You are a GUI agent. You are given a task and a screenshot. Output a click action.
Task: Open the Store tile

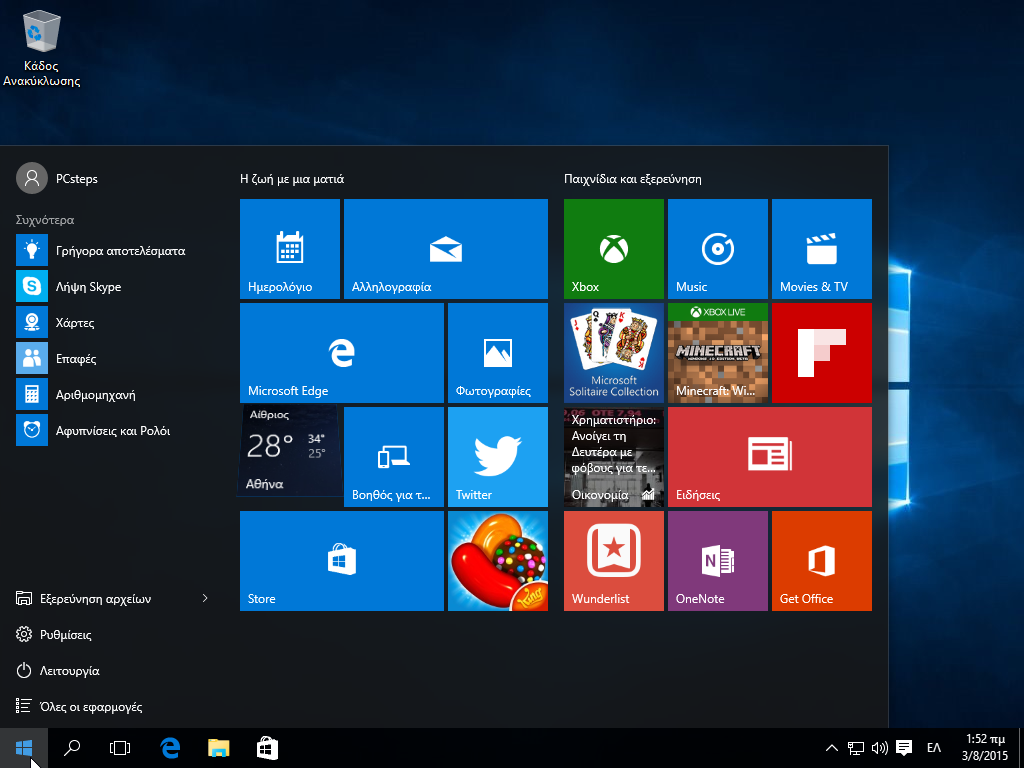tap(341, 560)
